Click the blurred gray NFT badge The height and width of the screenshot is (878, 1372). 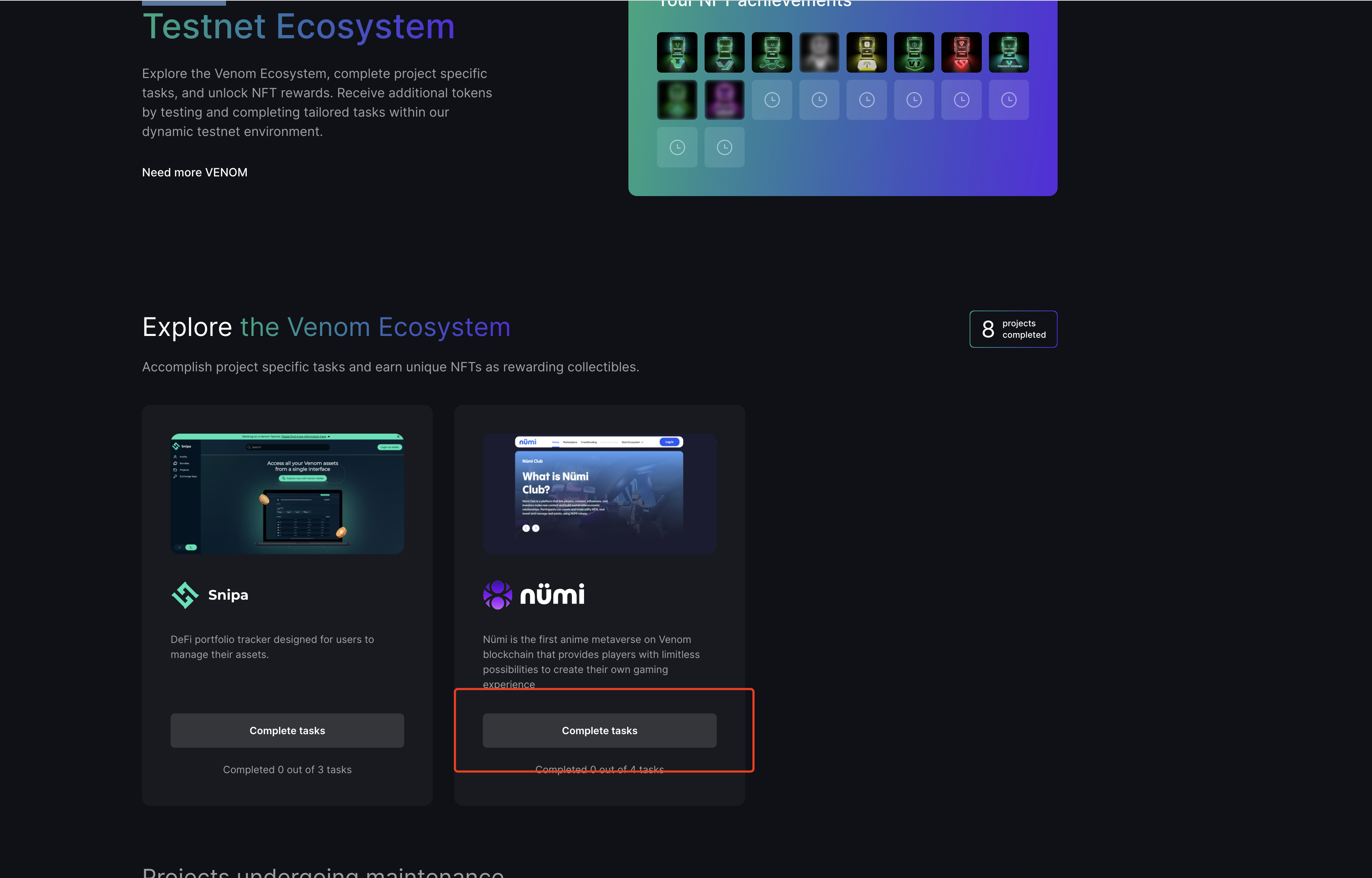click(819, 53)
